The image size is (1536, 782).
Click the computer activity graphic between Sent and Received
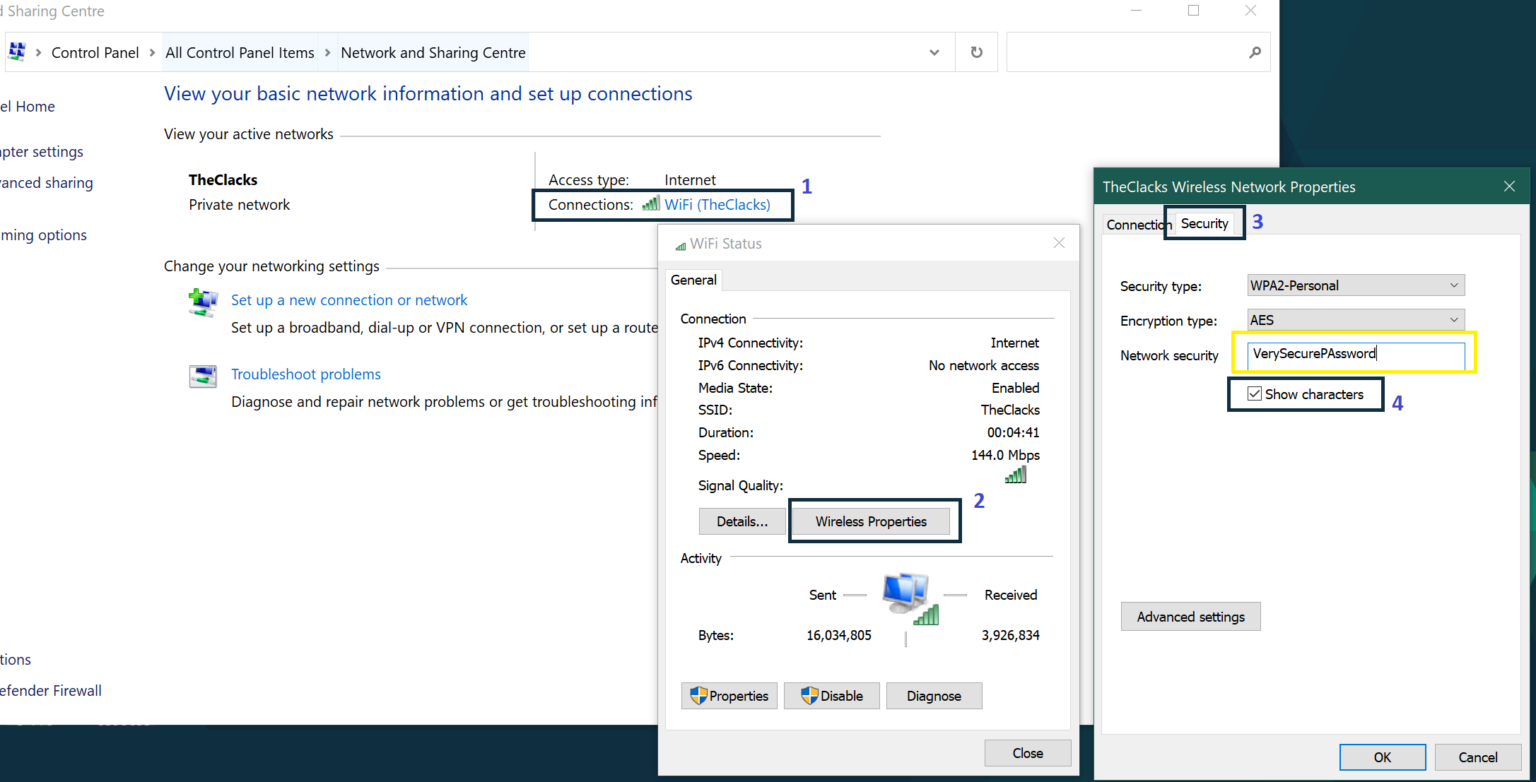(x=907, y=593)
